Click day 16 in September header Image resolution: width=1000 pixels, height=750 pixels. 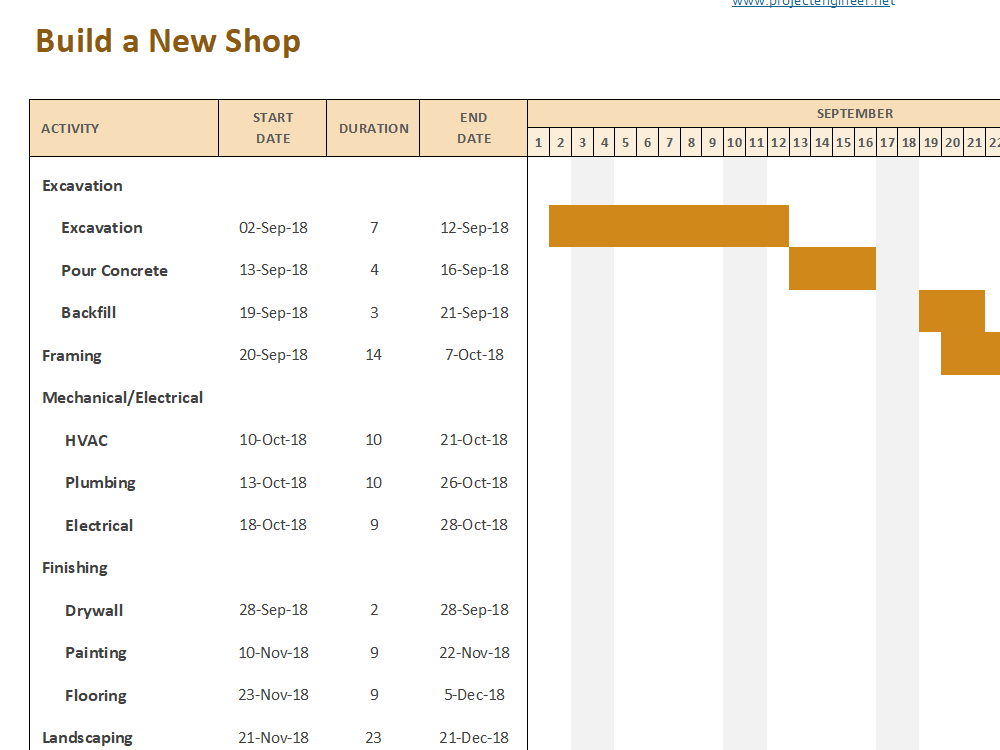pyautogui.click(x=865, y=142)
